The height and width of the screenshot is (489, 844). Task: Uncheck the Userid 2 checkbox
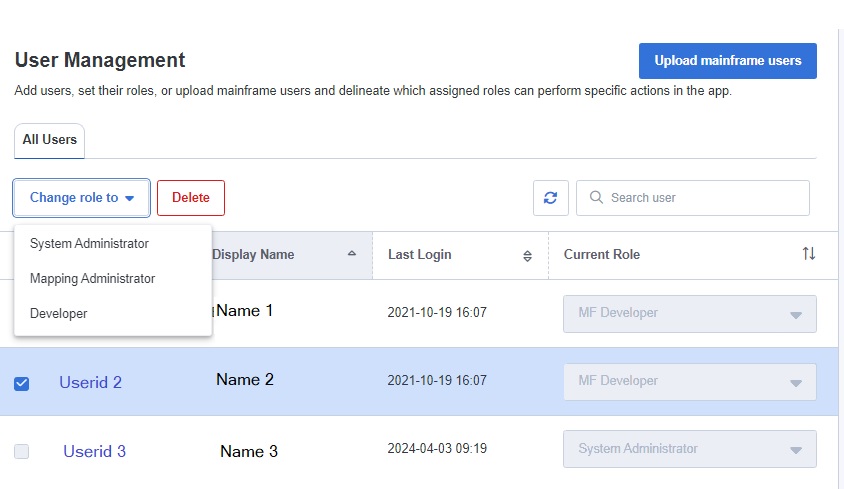tap(22, 383)
